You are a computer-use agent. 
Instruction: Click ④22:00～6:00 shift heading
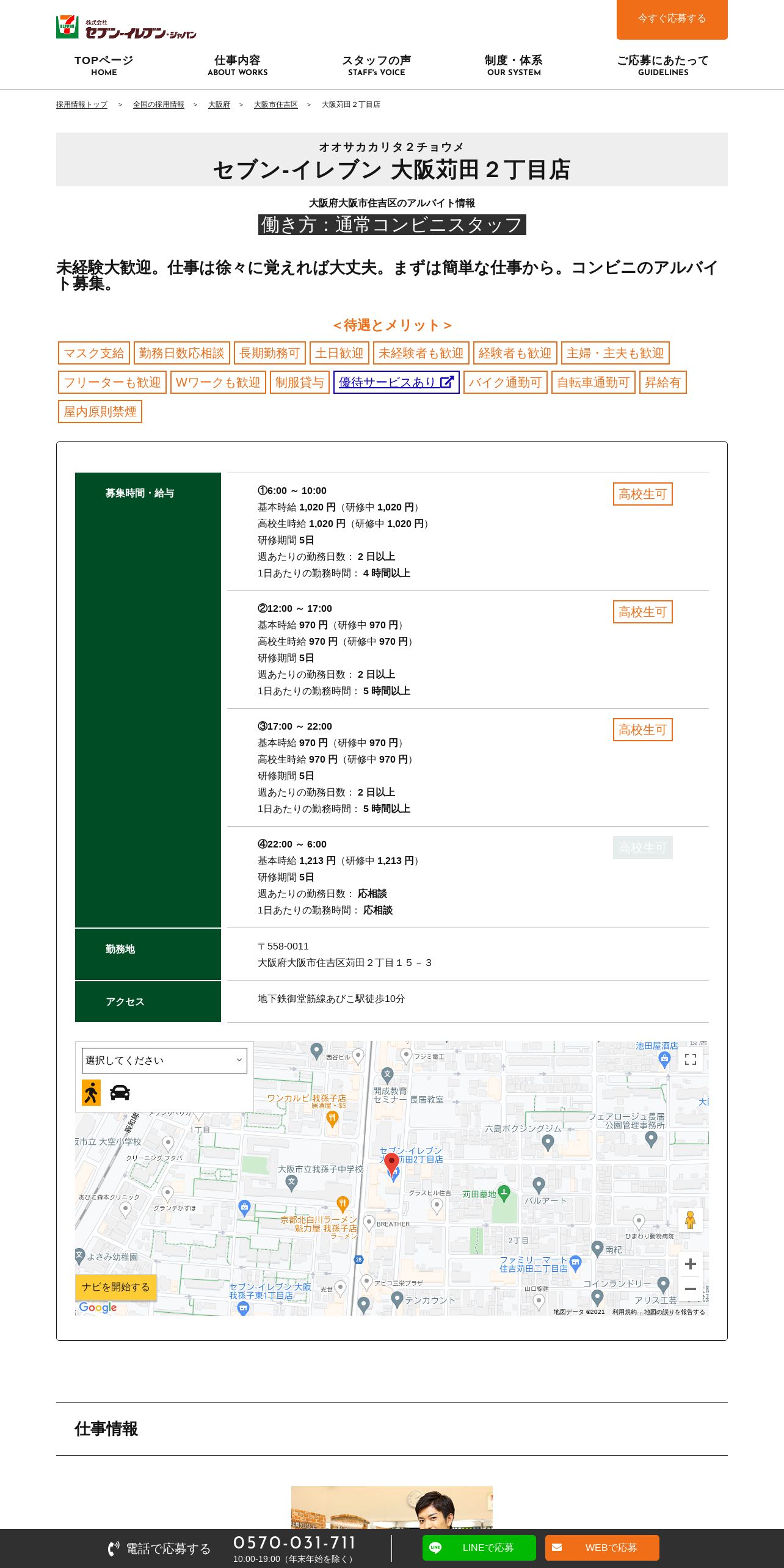[x=292, y=844]
